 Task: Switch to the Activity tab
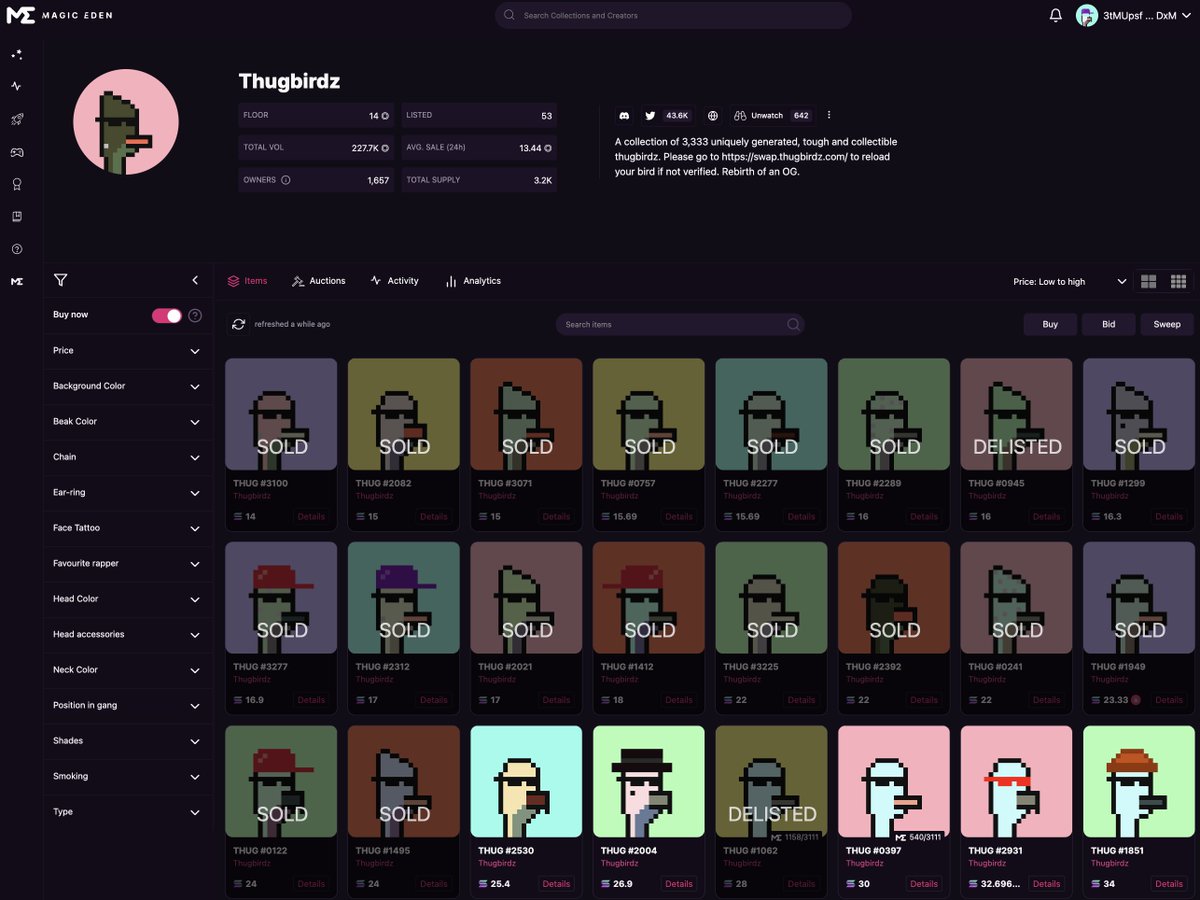tap(394, 281)
